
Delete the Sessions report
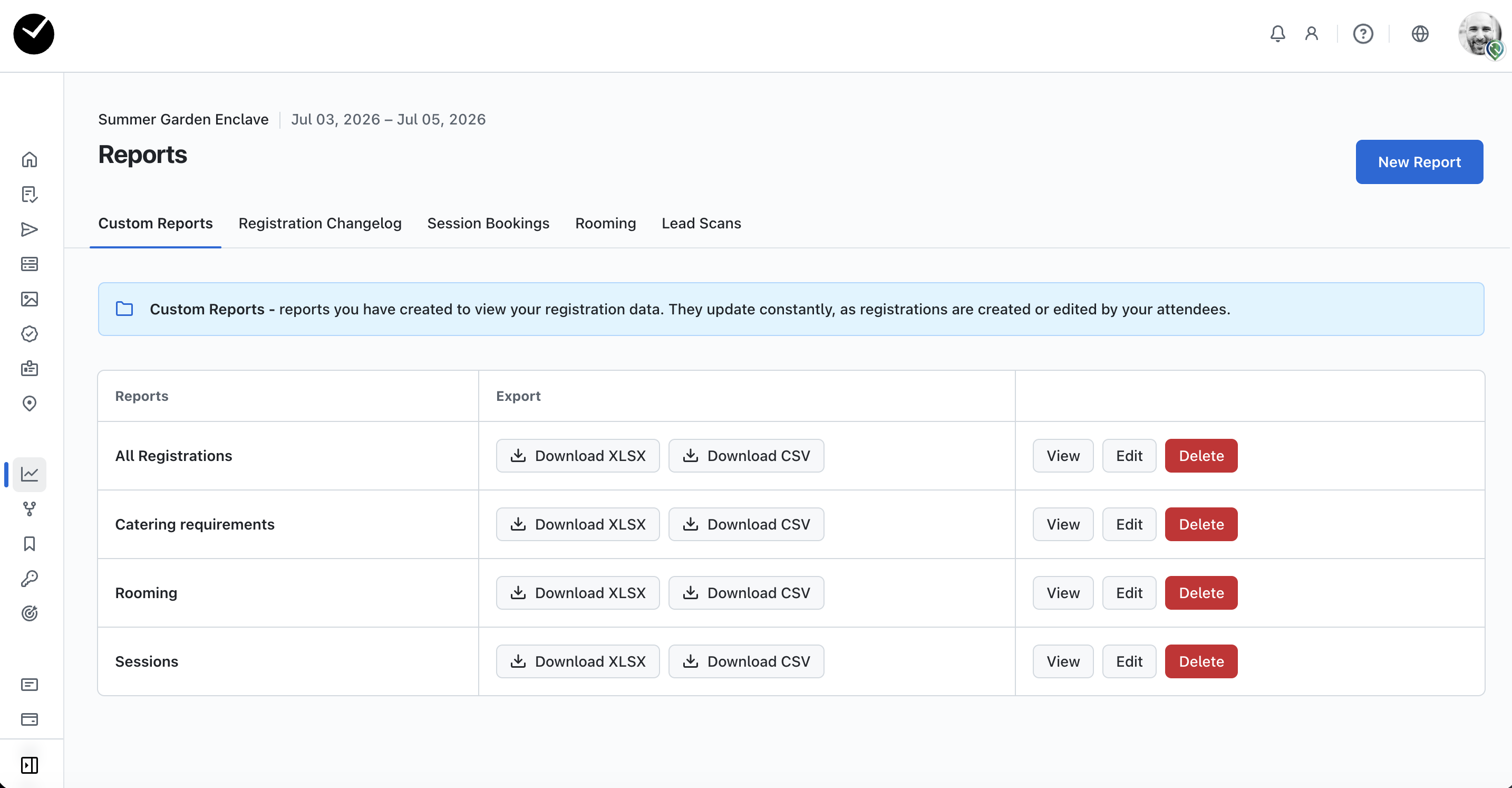coord(1201,662)
